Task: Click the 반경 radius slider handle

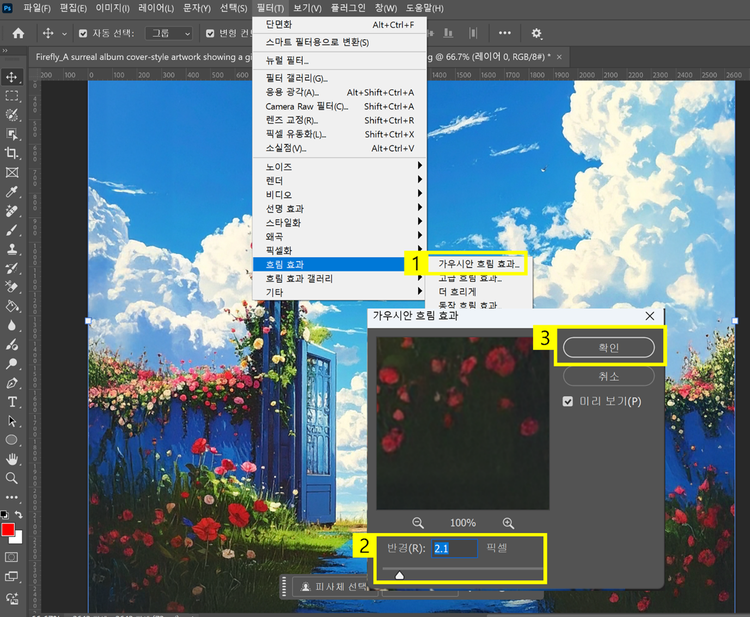Action: point(399,575)
